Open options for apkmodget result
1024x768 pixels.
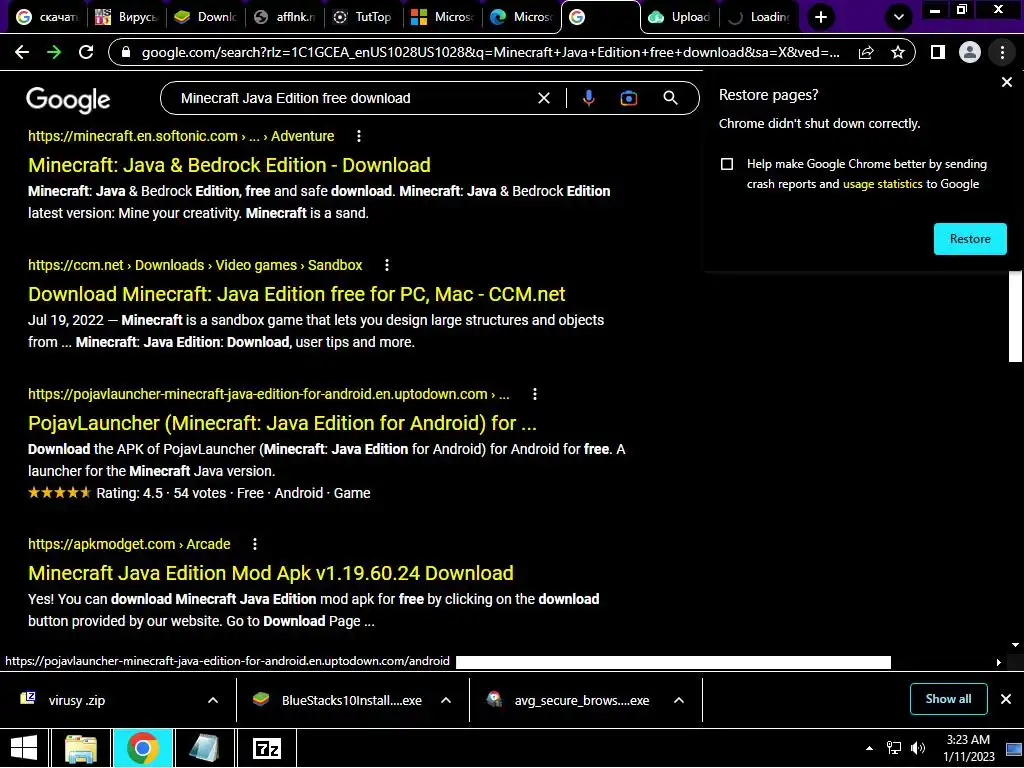tap(255, 544)
